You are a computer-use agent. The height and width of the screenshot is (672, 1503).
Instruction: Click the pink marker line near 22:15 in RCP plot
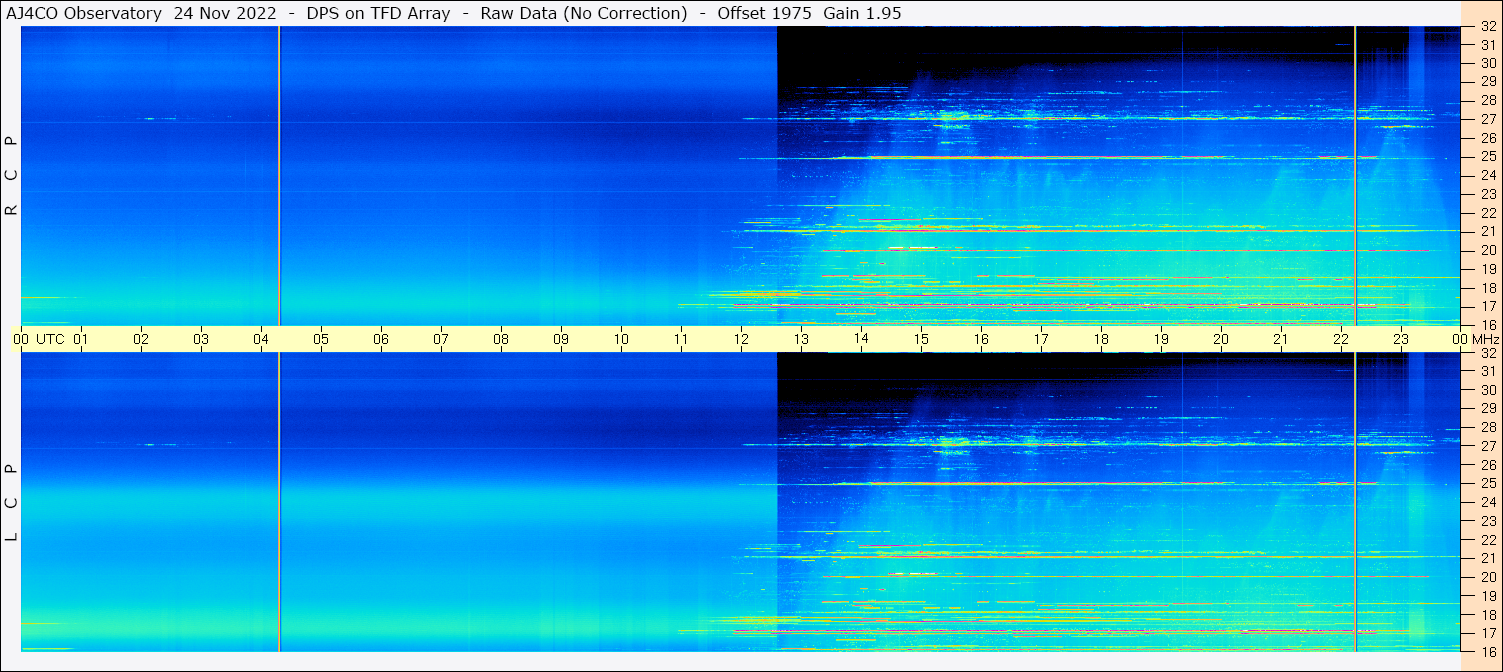tap(1355, 176)
